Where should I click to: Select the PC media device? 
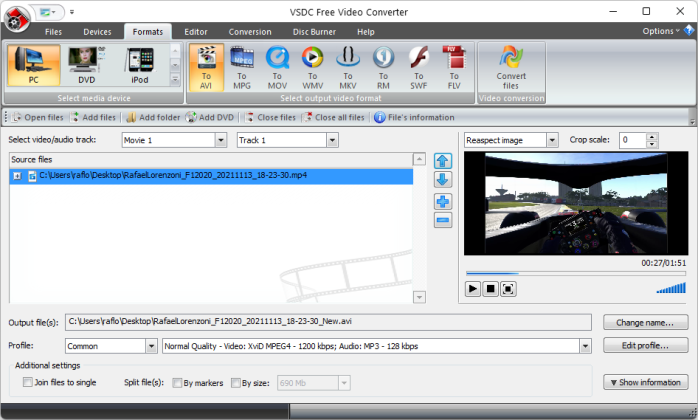click(x=33, y=65)
